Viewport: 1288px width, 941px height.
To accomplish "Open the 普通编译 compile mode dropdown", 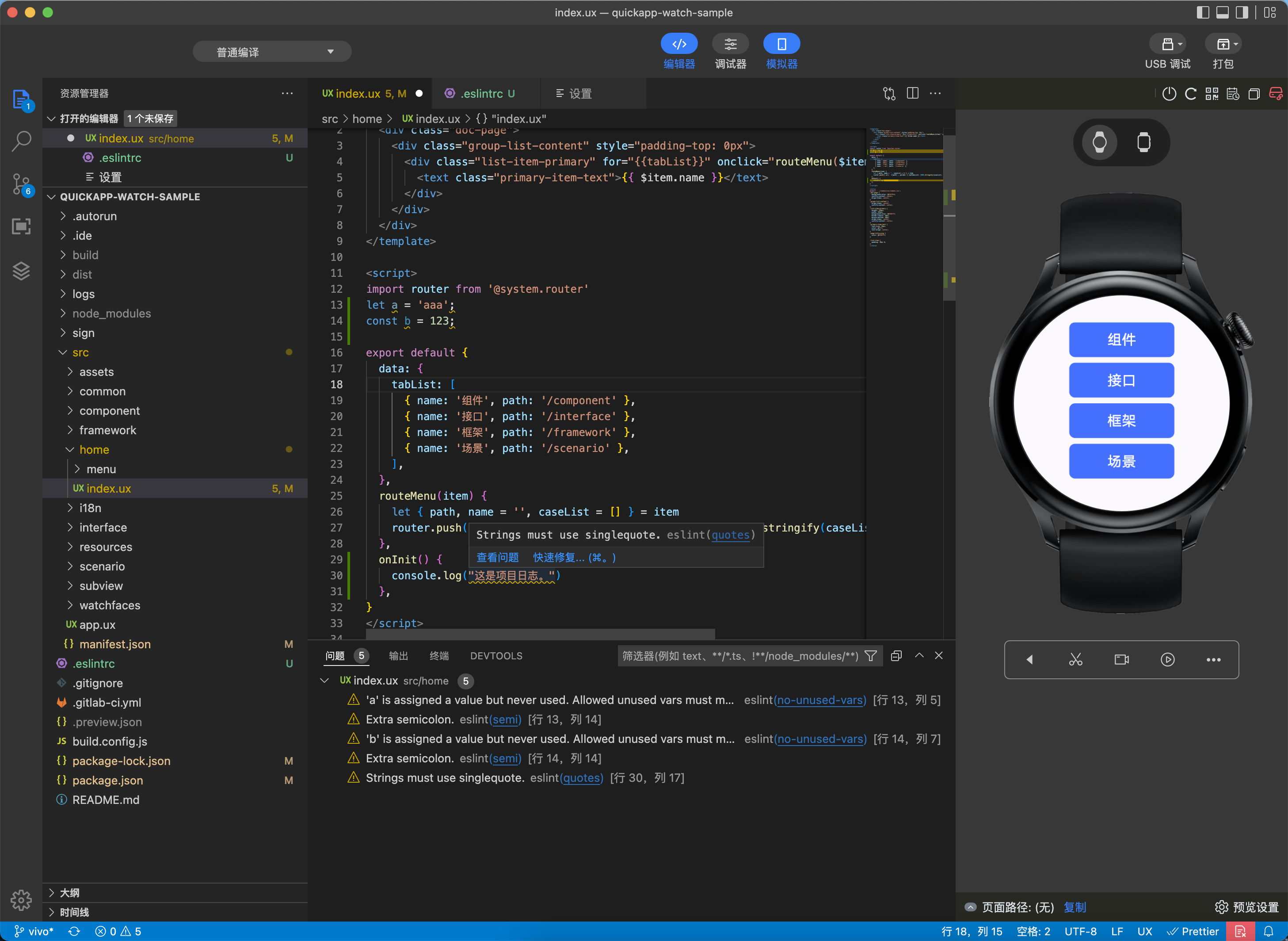I will pyautogui.click(x=272, y=52).
